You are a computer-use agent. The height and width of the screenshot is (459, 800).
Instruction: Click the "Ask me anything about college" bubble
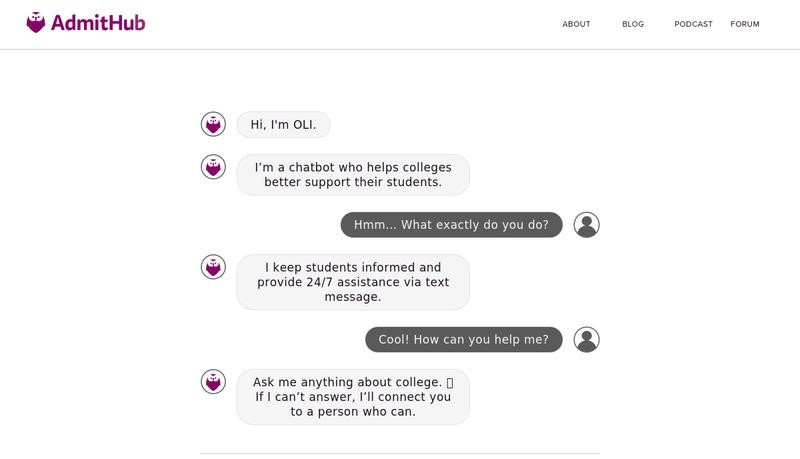[x=352, y=397]
